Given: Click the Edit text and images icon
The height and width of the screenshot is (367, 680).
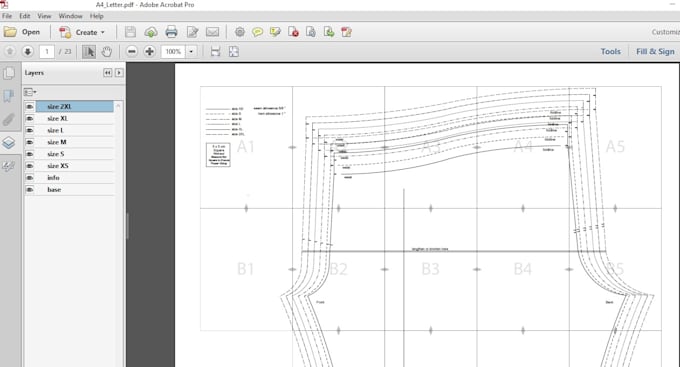Looking at the screenshot, I should pyautogui.click(x=192, y=32).
